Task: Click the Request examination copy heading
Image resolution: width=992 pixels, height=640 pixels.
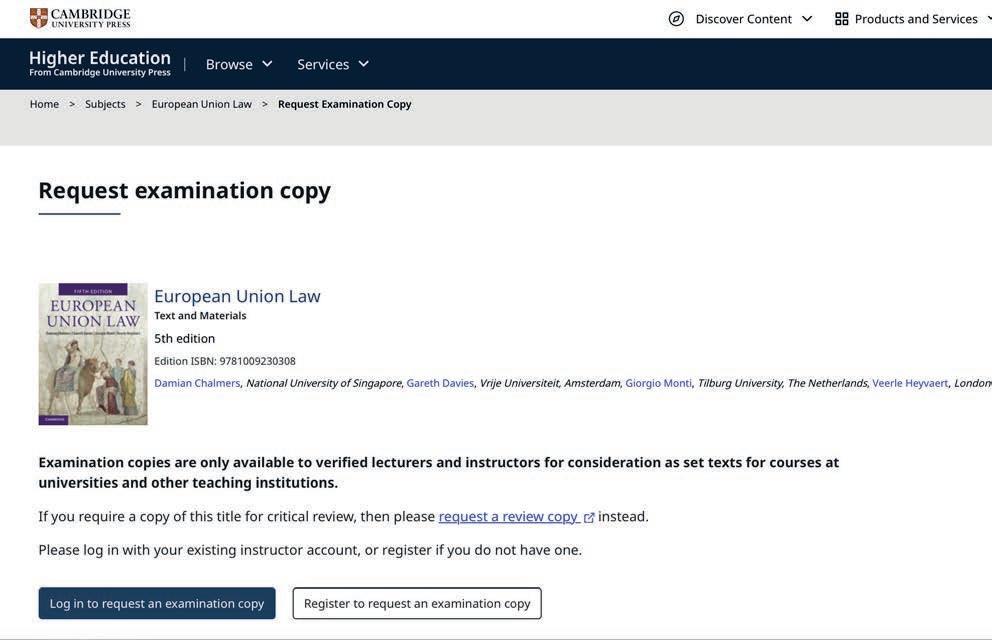Action: [x=184, y=190]
